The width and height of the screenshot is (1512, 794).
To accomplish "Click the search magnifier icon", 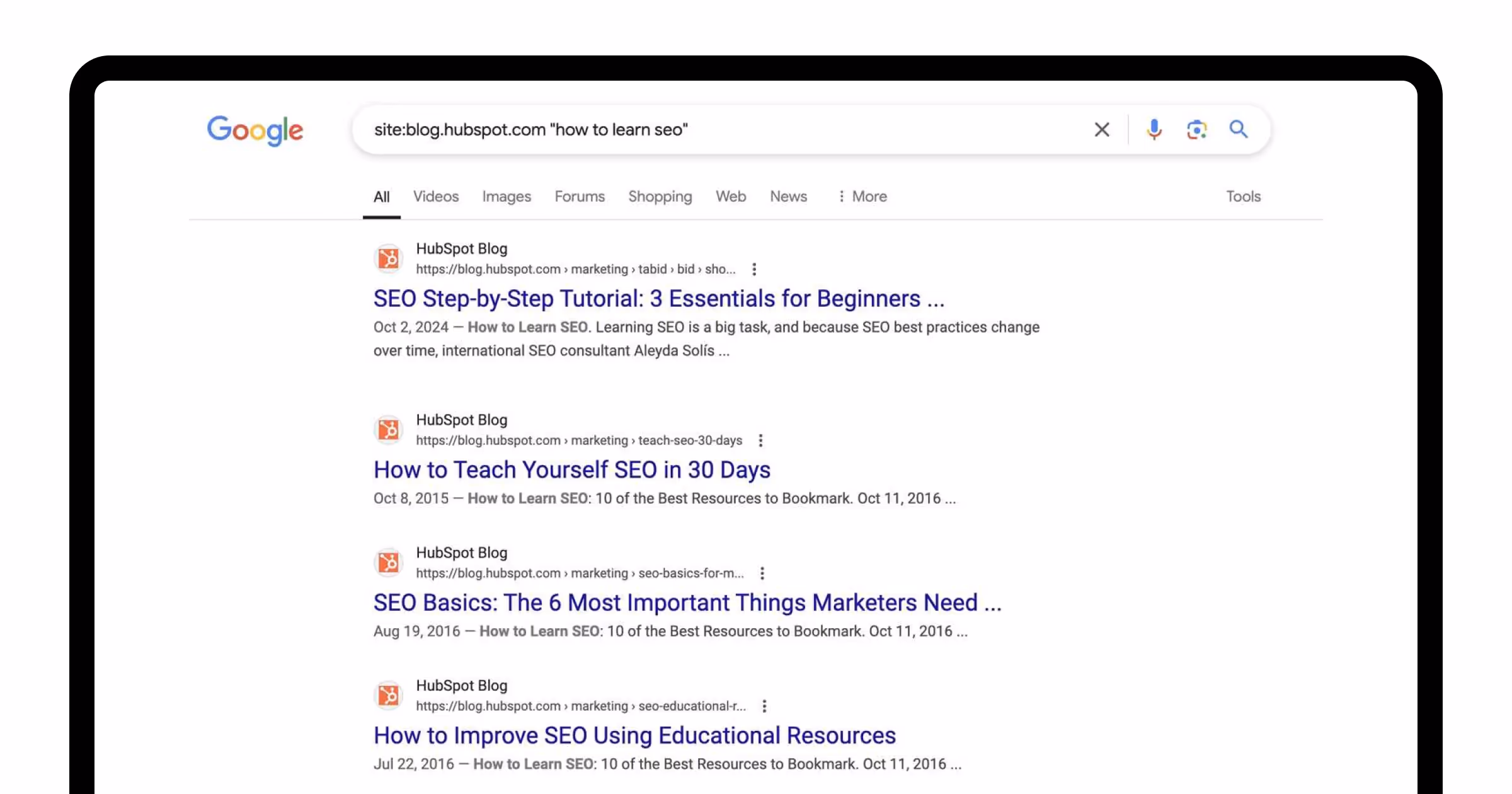I will click(x=1238, y=129).
